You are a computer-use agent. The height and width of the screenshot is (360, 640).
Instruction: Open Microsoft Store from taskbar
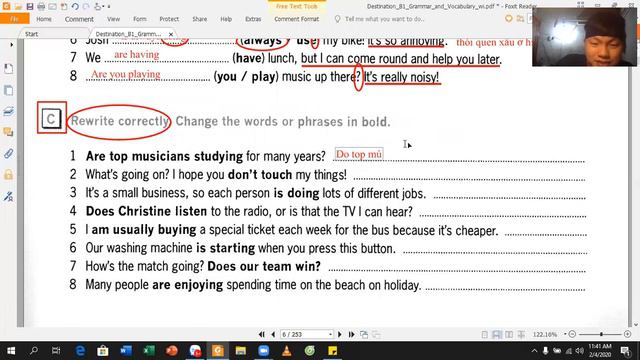[103, 351]
